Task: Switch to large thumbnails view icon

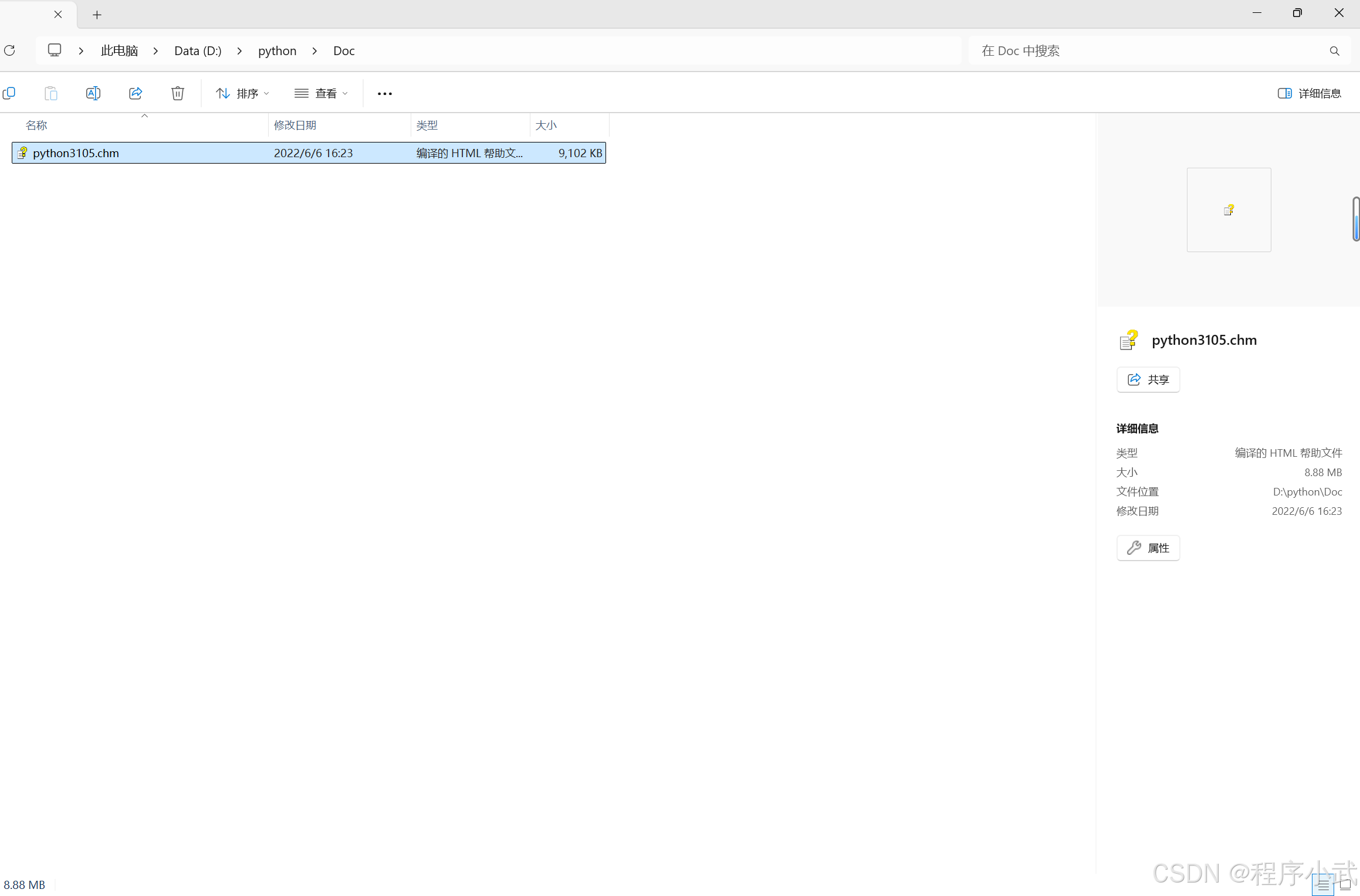Action: coord(1346,884)
